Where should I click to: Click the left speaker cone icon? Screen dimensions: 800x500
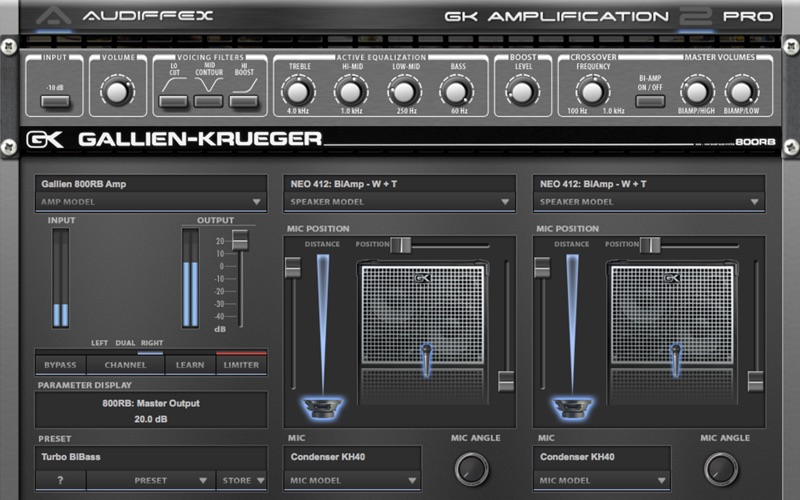click(322, 408)
